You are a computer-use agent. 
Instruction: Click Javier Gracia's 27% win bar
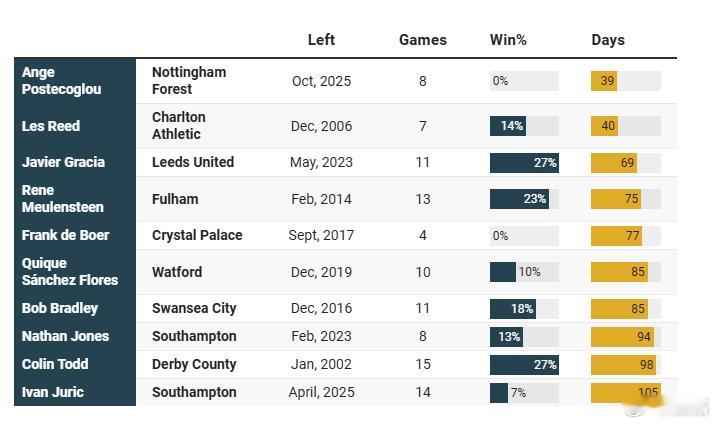click(x=524, y=162)
